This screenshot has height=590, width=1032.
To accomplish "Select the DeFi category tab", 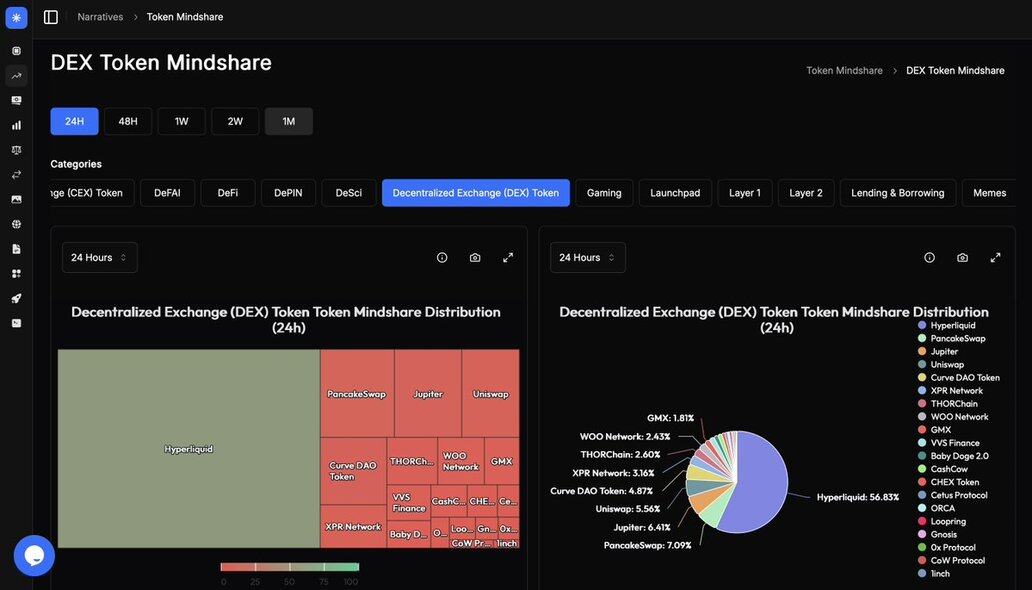I will pos(228,193).
